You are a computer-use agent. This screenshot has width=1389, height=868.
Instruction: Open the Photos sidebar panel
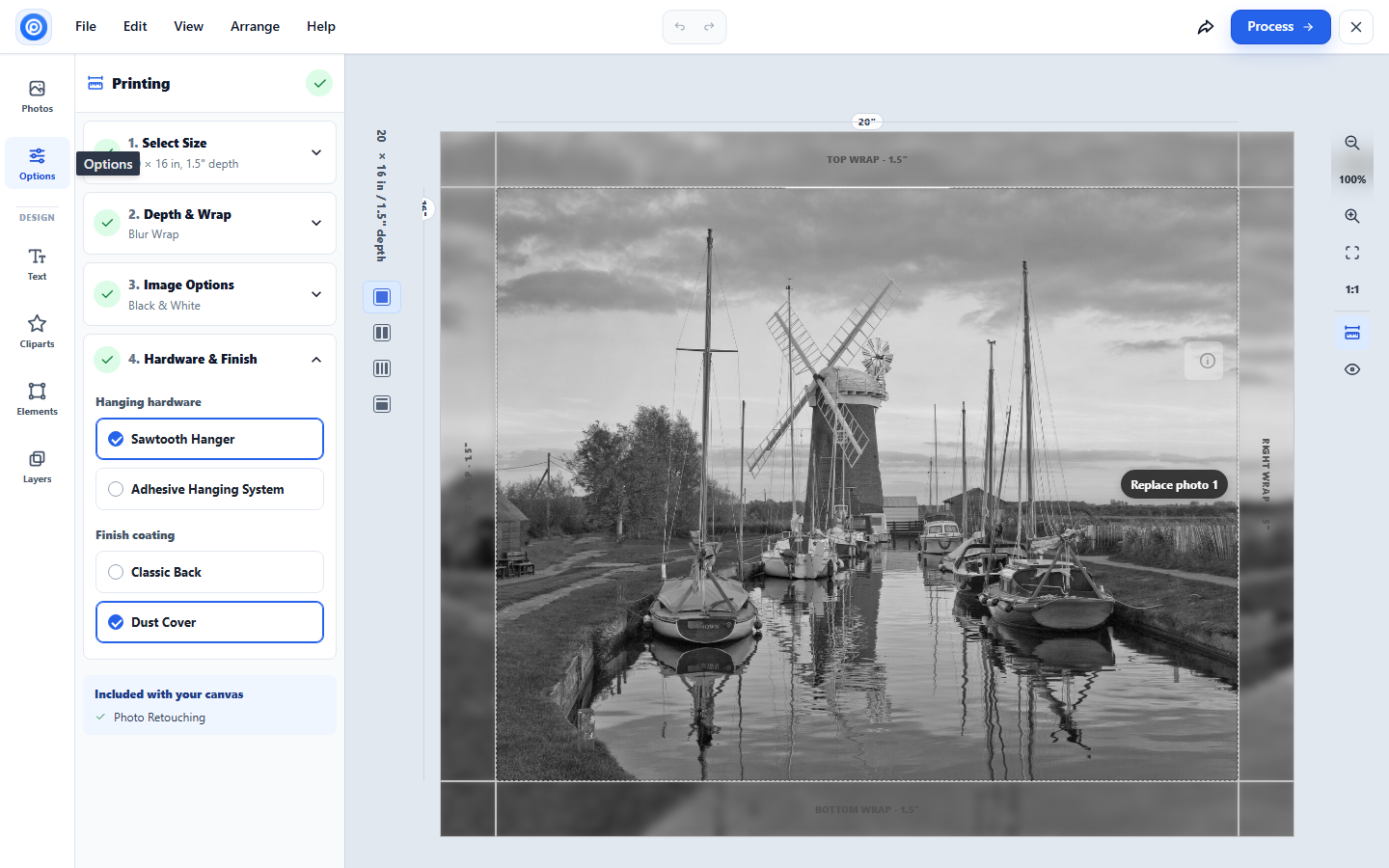click(x=37, y=96)
